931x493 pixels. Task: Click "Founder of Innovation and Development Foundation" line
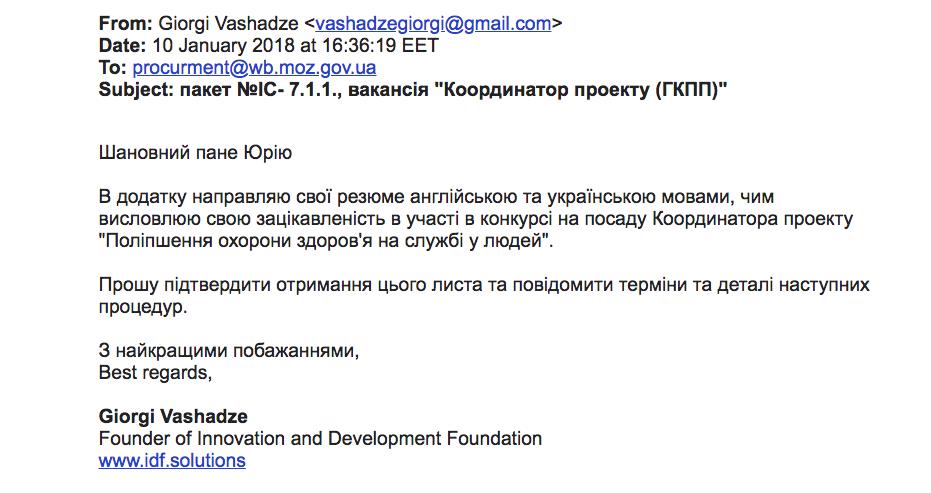coord(320,438)
